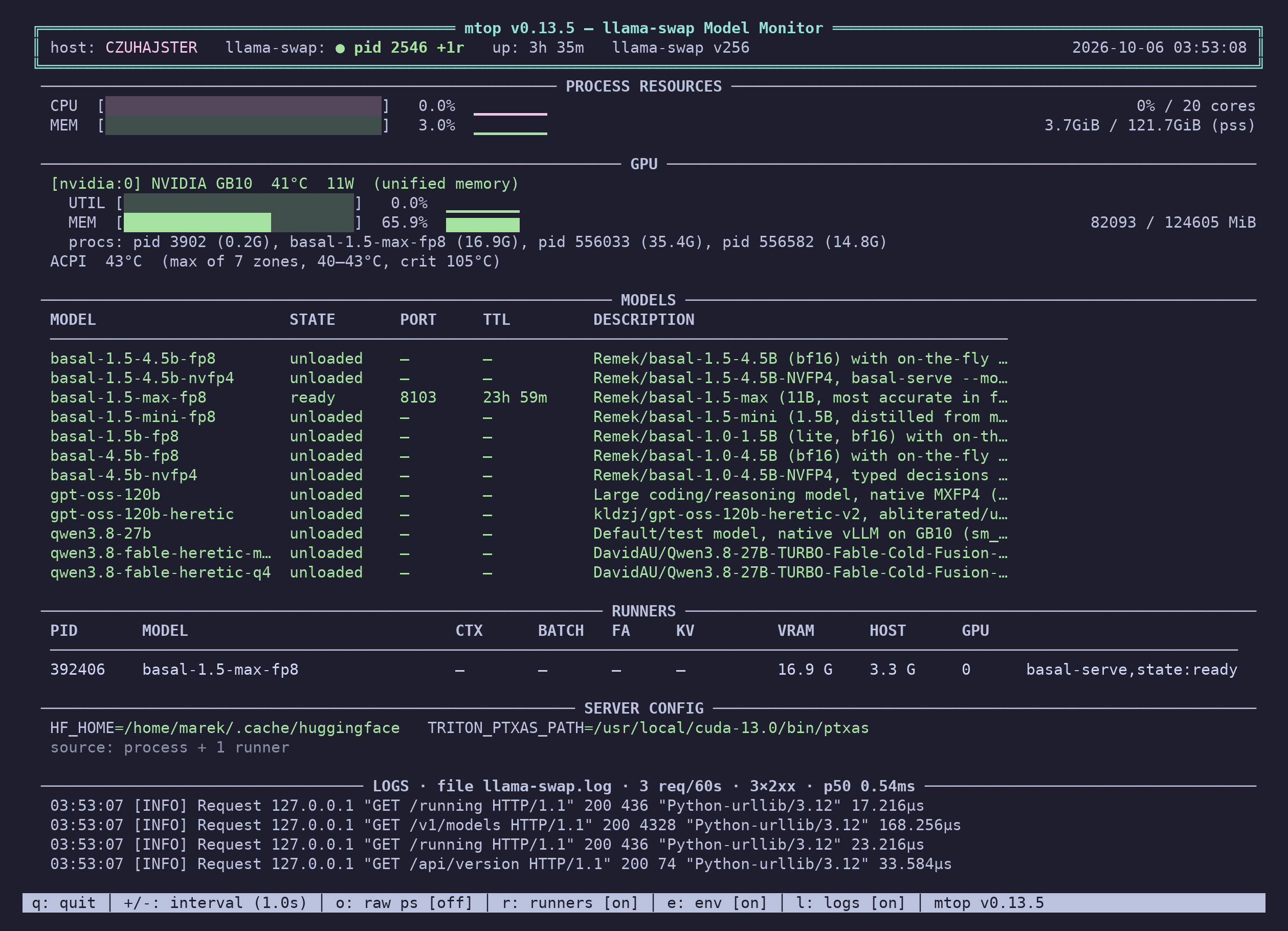Screen dimensions: 1288x931
Task: Select the basal-4.5b-nvfp4 model row
Action: [x=529, y=475]
